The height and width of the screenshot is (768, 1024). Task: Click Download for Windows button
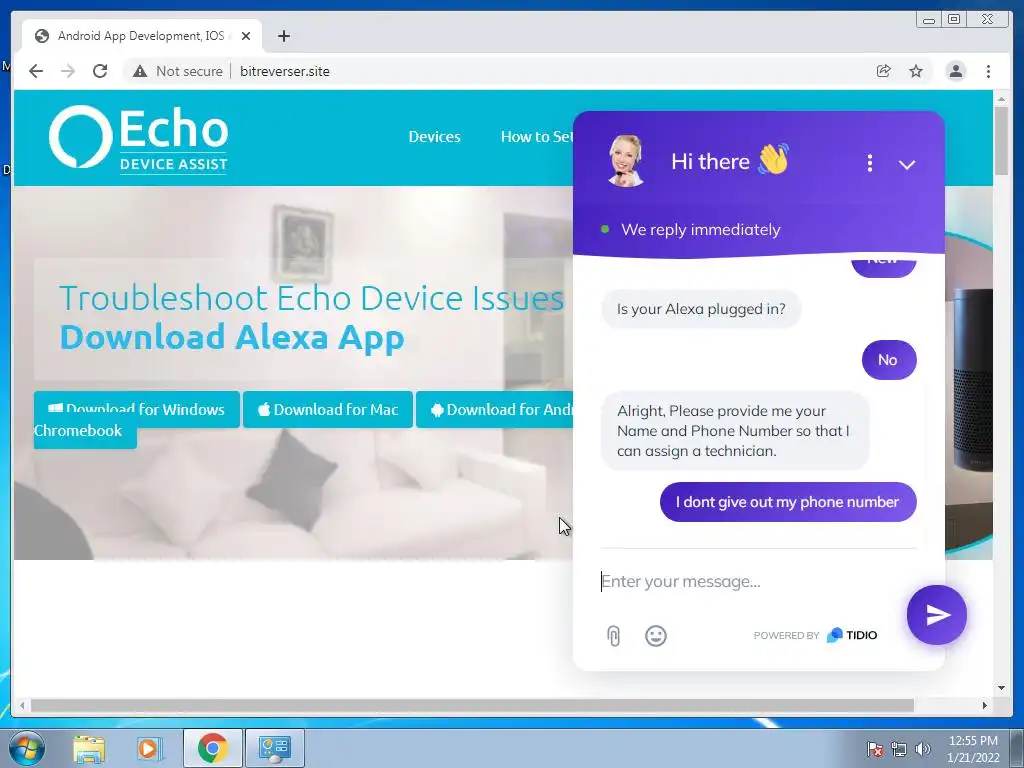pos(136,409)
